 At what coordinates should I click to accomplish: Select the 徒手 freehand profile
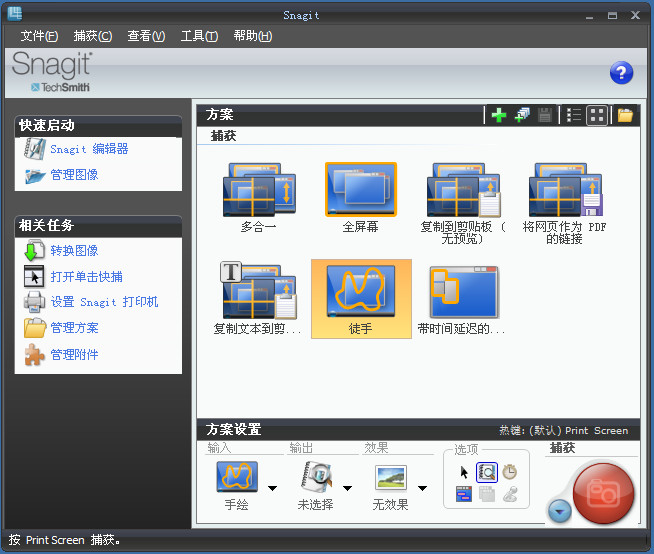coord(361,299)
